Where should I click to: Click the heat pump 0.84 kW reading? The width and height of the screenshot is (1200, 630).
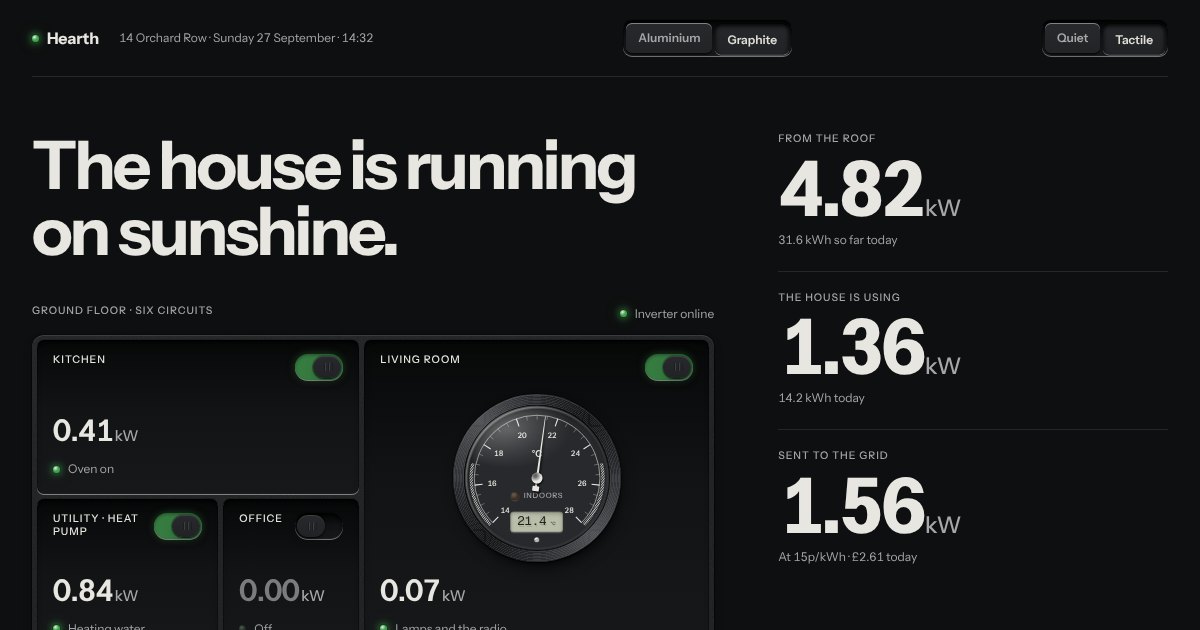[x=95, y=591]
